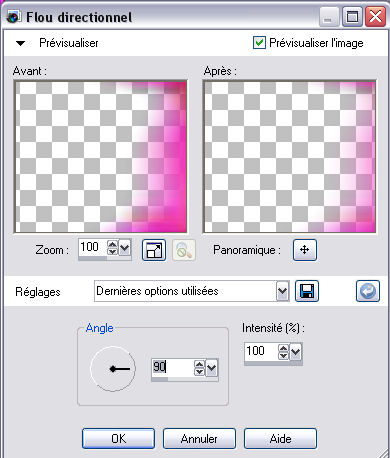Click the Angle input field showing 90

[x=172, y=368]
